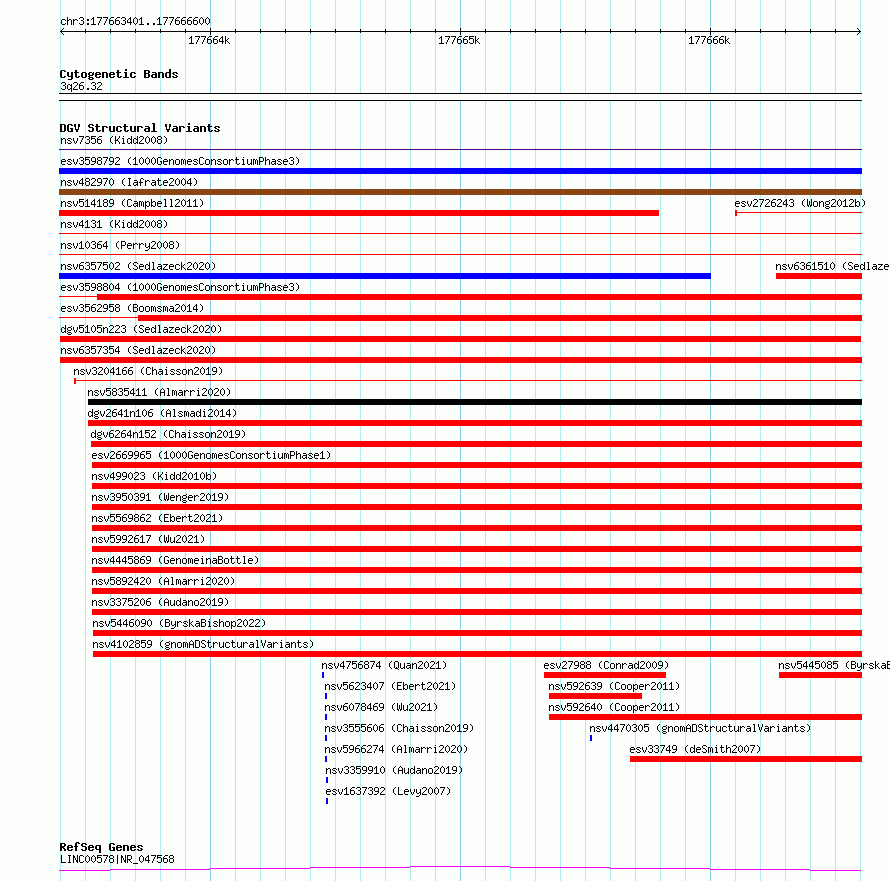Click the red nsv5445085 variant bar
This screenshot has height=881, width=890.
(820, 675)
